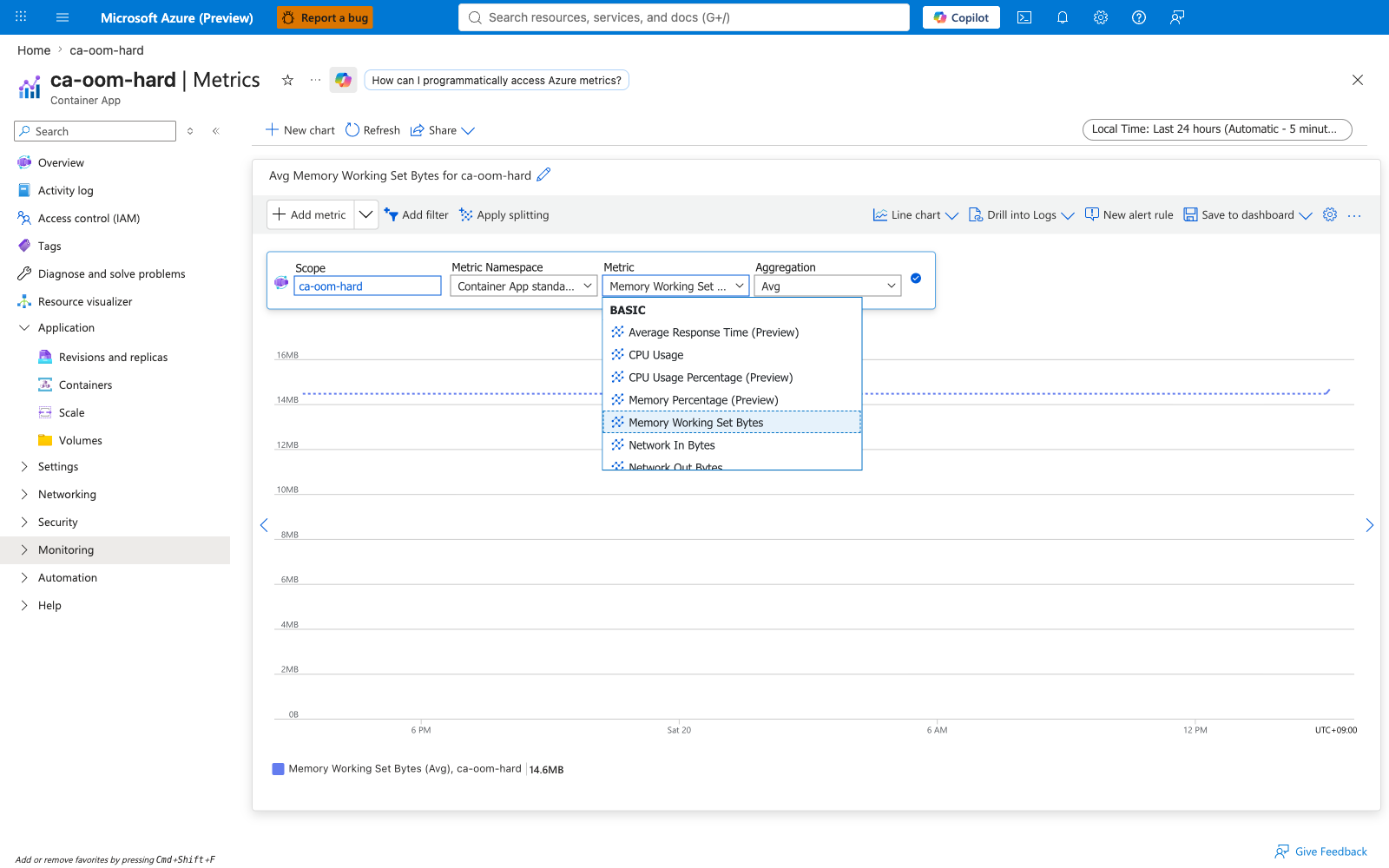
Task: Open the Metric Namespace dropdown
Action: tap(524, 286)
